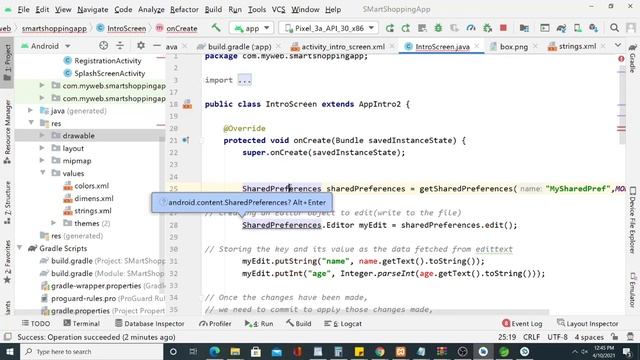Expand the themes folder
The width and height of the screenshot is (640, 360).
coord(53,223)
